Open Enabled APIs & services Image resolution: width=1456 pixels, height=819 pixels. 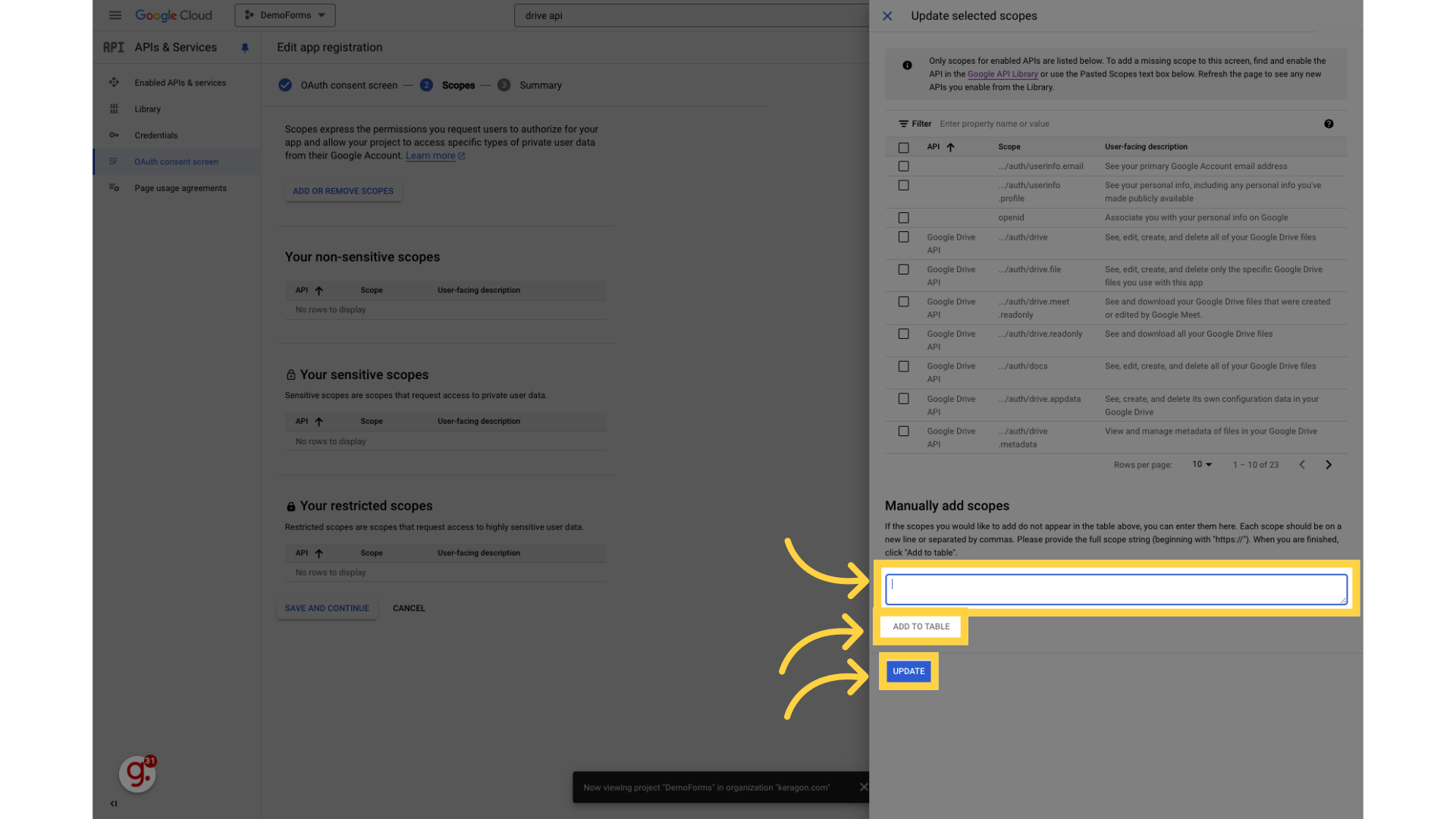(180, 83)
